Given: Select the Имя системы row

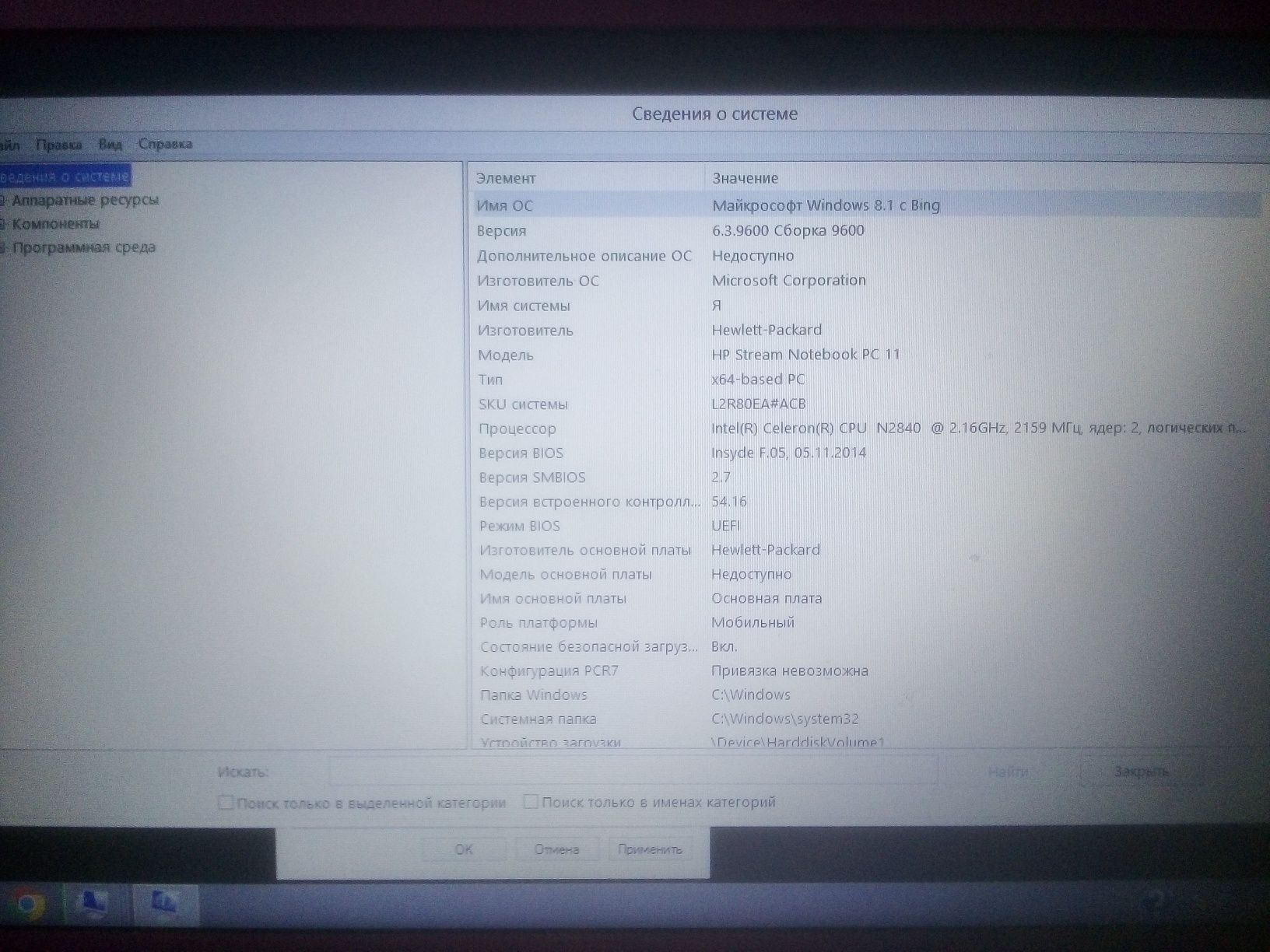Looking at the screenshot, I should [x=866, y=306].
